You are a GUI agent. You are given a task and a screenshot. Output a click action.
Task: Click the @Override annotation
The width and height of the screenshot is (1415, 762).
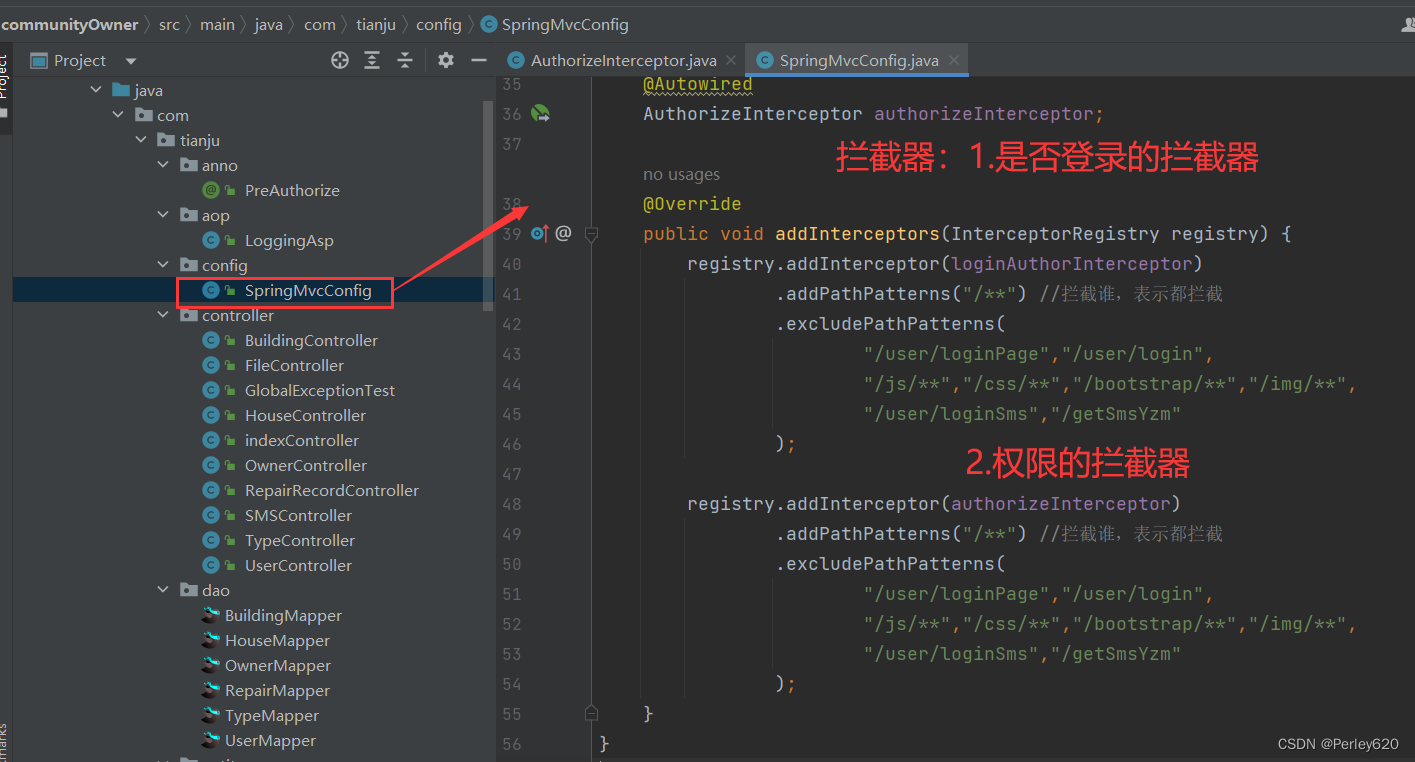[692, 204]
